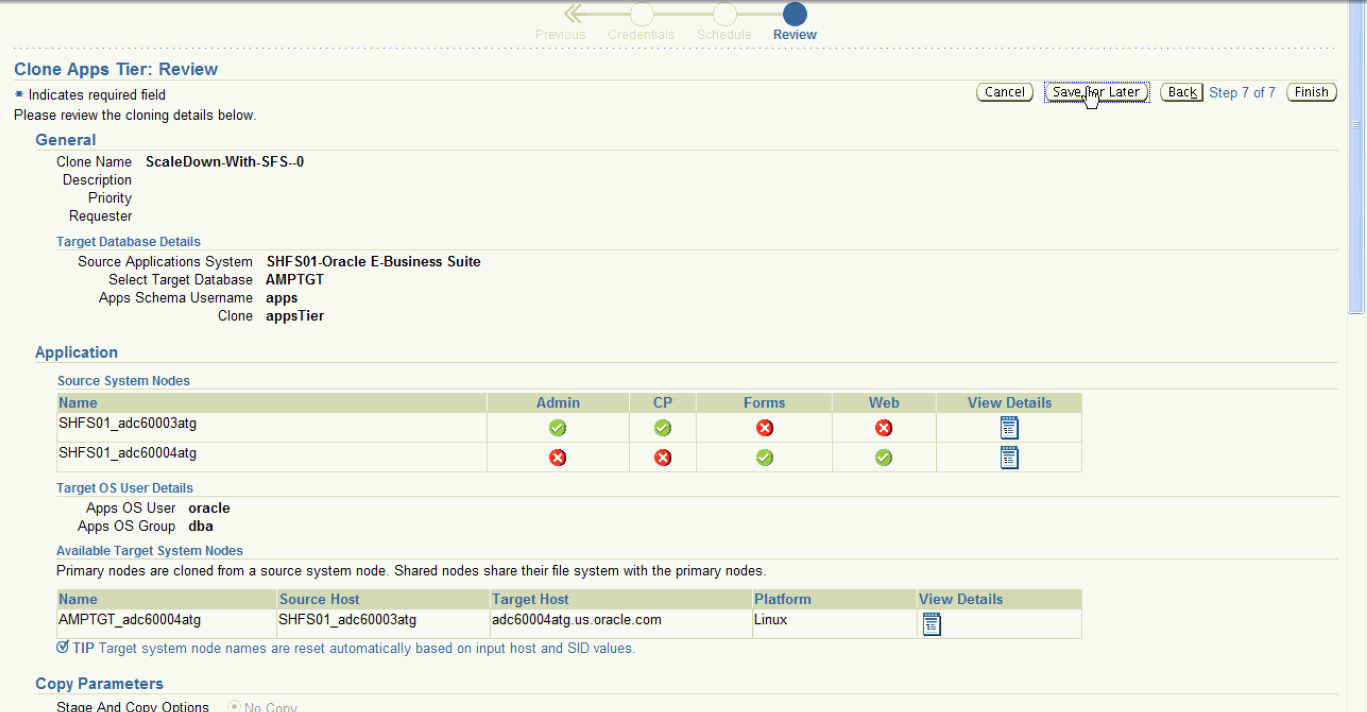Click the Back button
1367x712 pixels.
click(1182, 92)
